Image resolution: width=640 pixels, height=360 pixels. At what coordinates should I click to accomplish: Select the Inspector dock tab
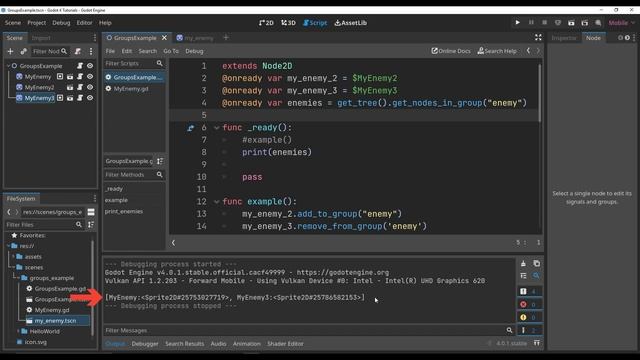coord(564,38)
